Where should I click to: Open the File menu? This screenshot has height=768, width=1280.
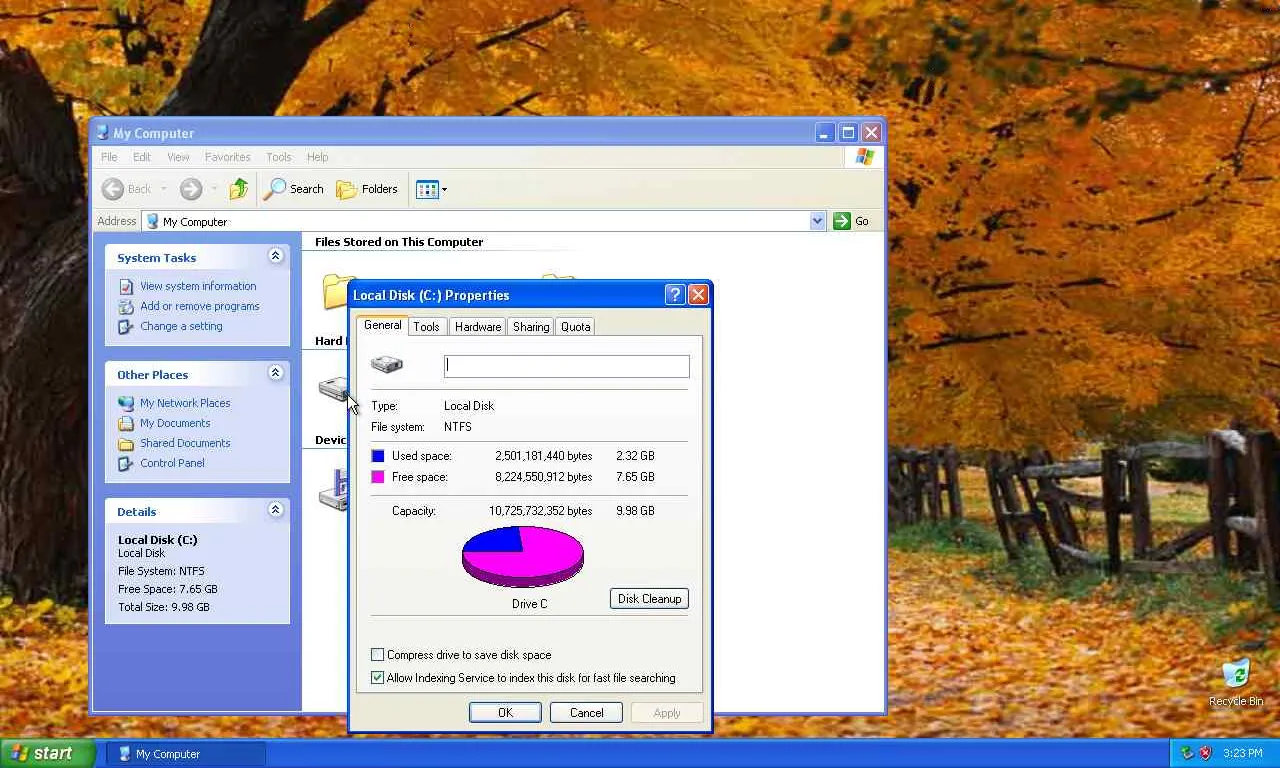(109, 157)
